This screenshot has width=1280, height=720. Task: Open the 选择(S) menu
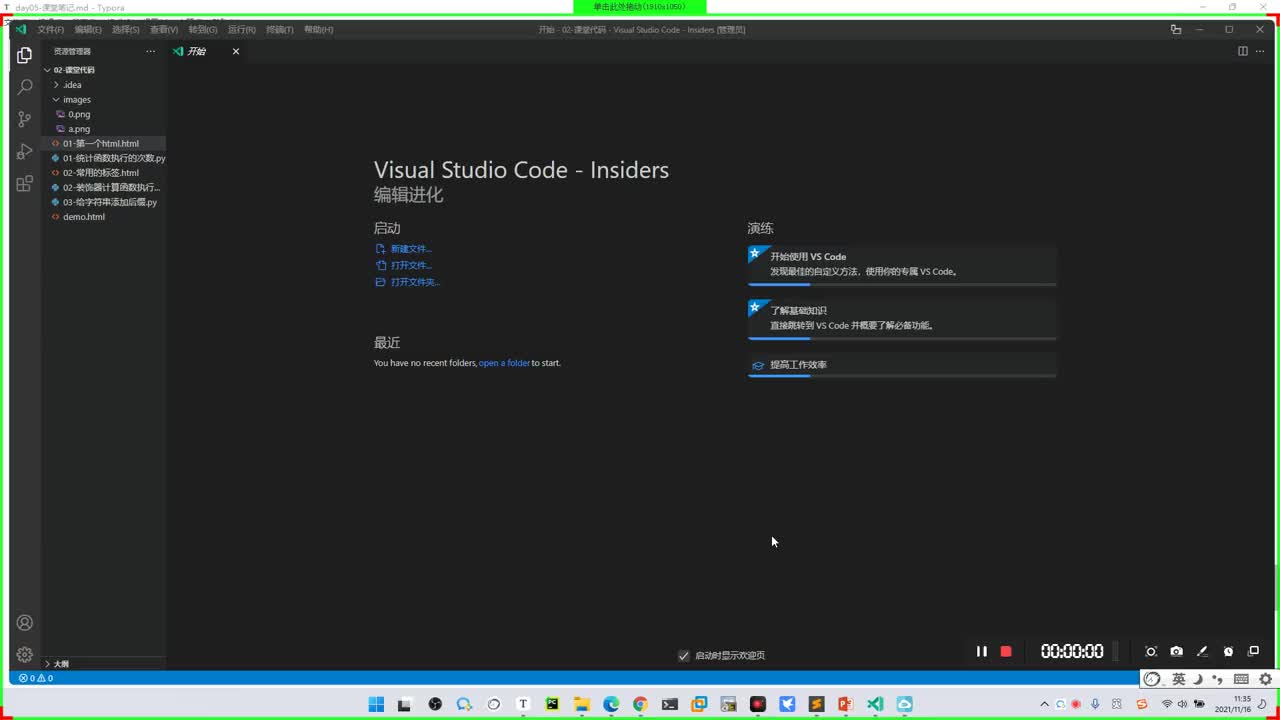[126, 30]
